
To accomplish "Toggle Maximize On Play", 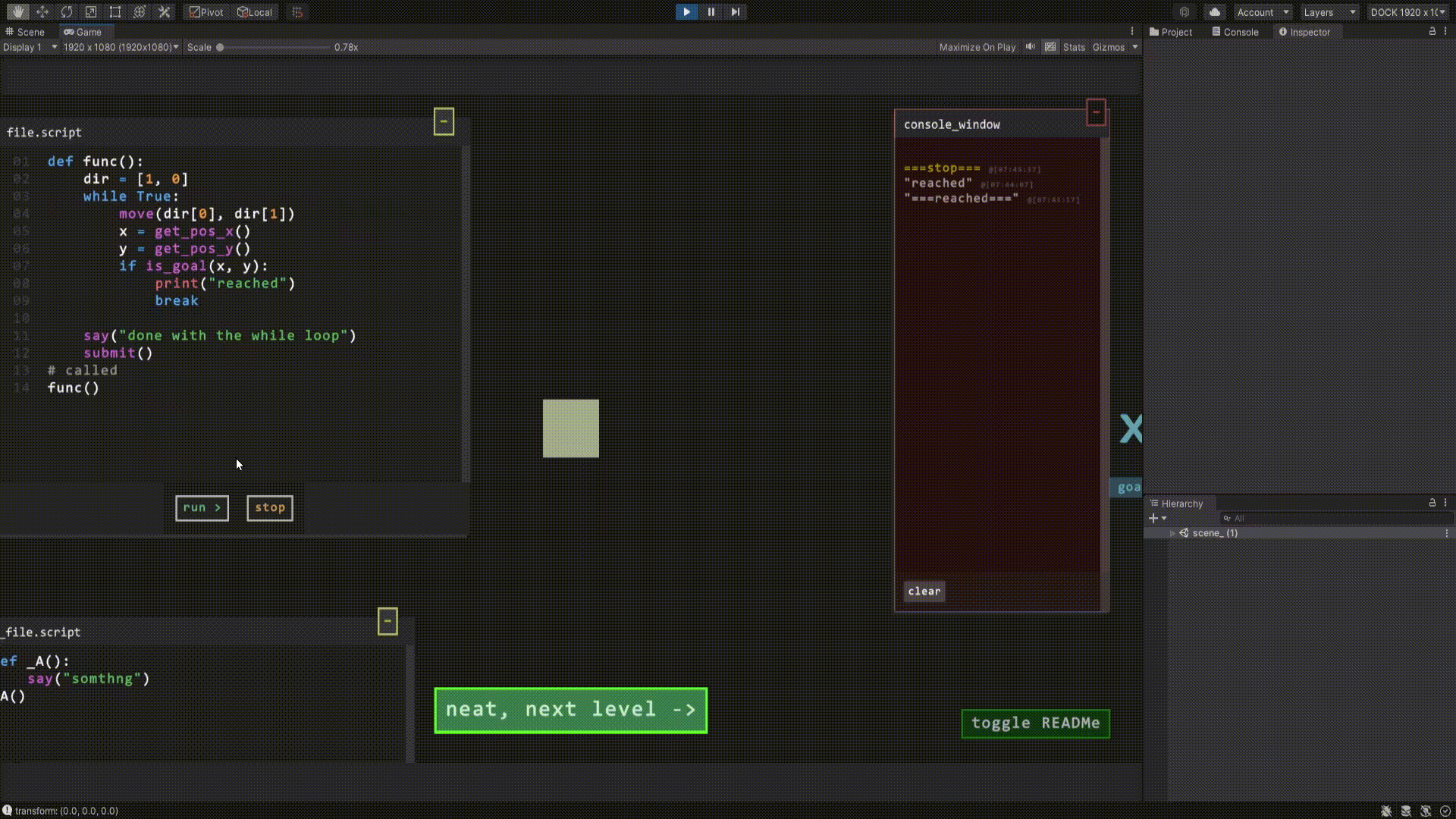I will click(x=977, y=47).
